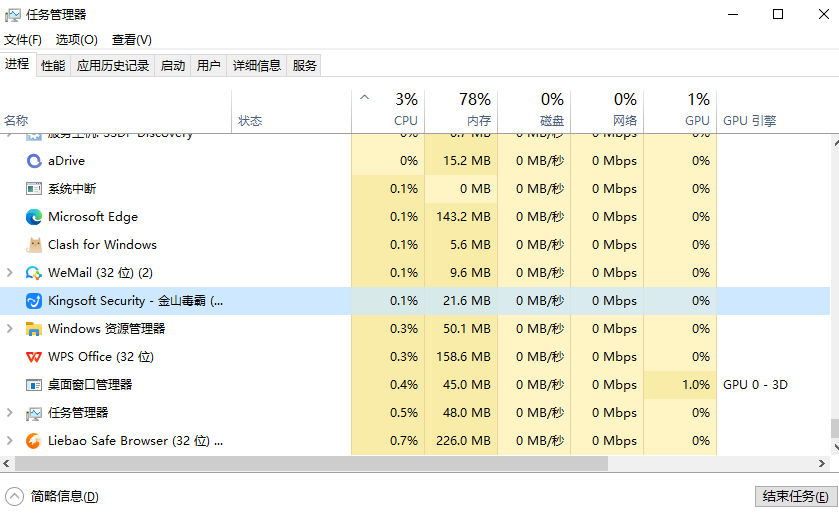Select the WeMail process icon
The height and width of the screenshot is (515, 839).
(34, 272)
